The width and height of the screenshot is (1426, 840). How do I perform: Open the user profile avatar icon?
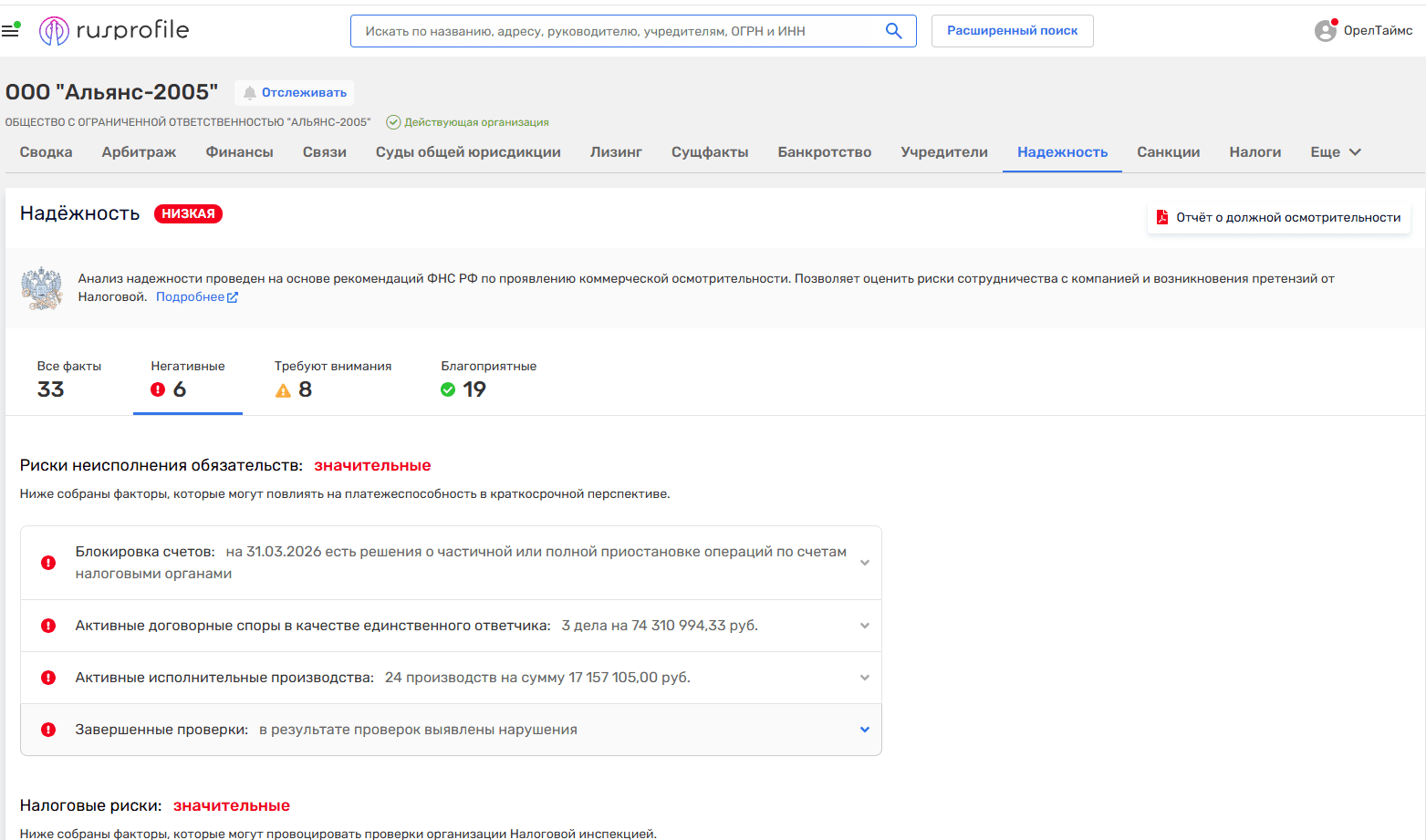click(1325, 31)
